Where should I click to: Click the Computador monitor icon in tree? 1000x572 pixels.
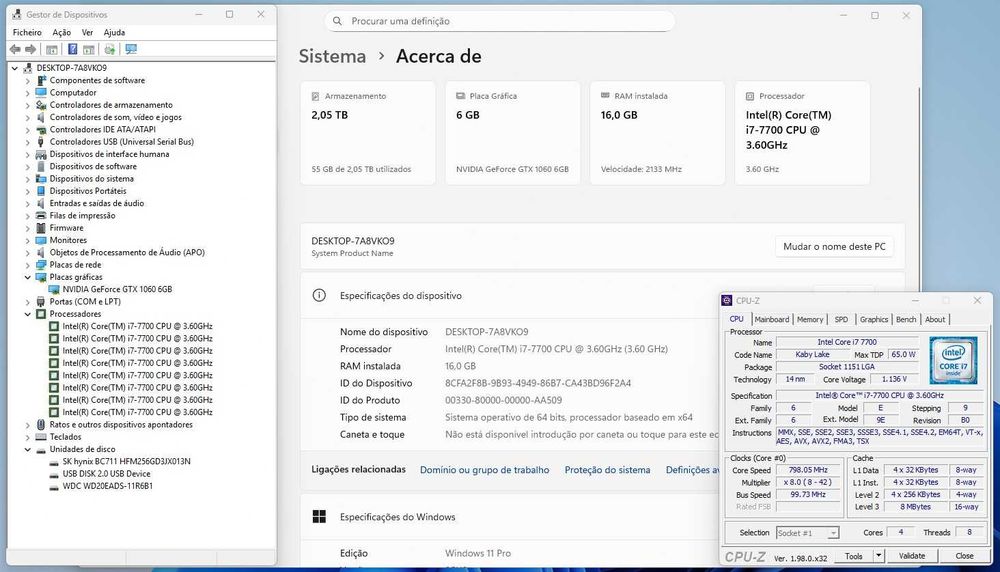click(x=41, y=92)
